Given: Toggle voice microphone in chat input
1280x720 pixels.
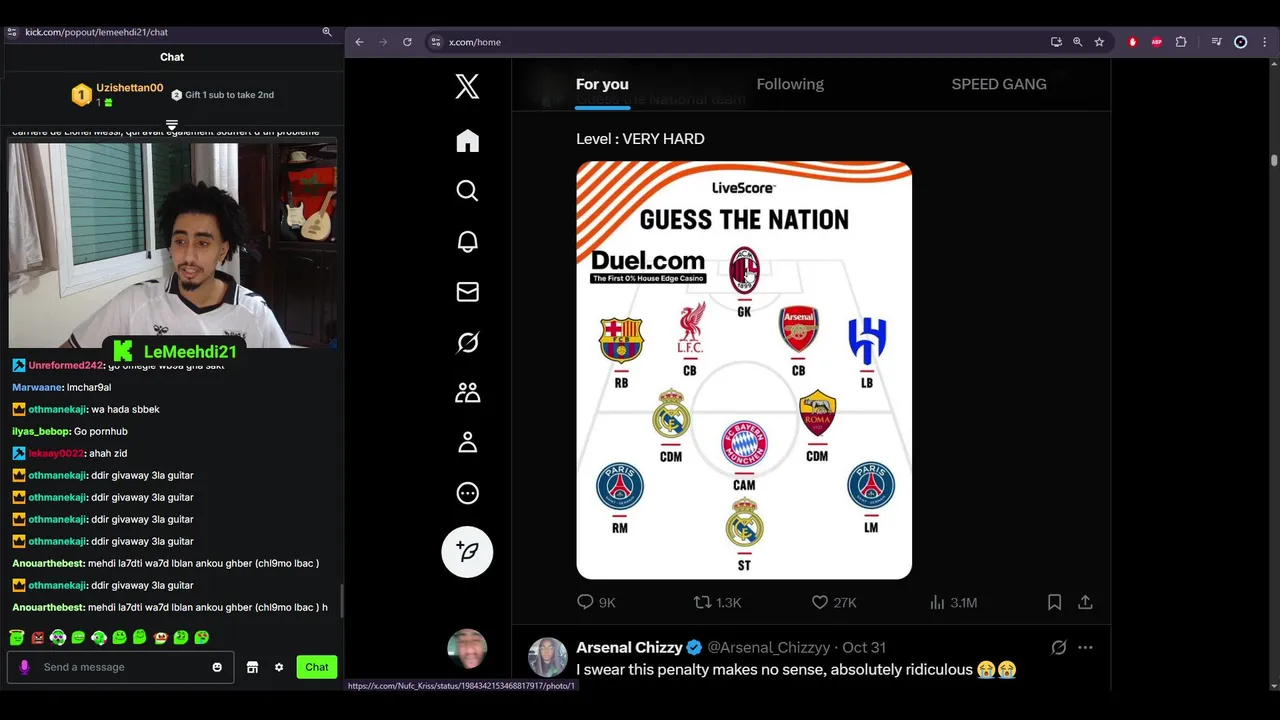Looking at the screenshot, I should click(x=25, y=667).
